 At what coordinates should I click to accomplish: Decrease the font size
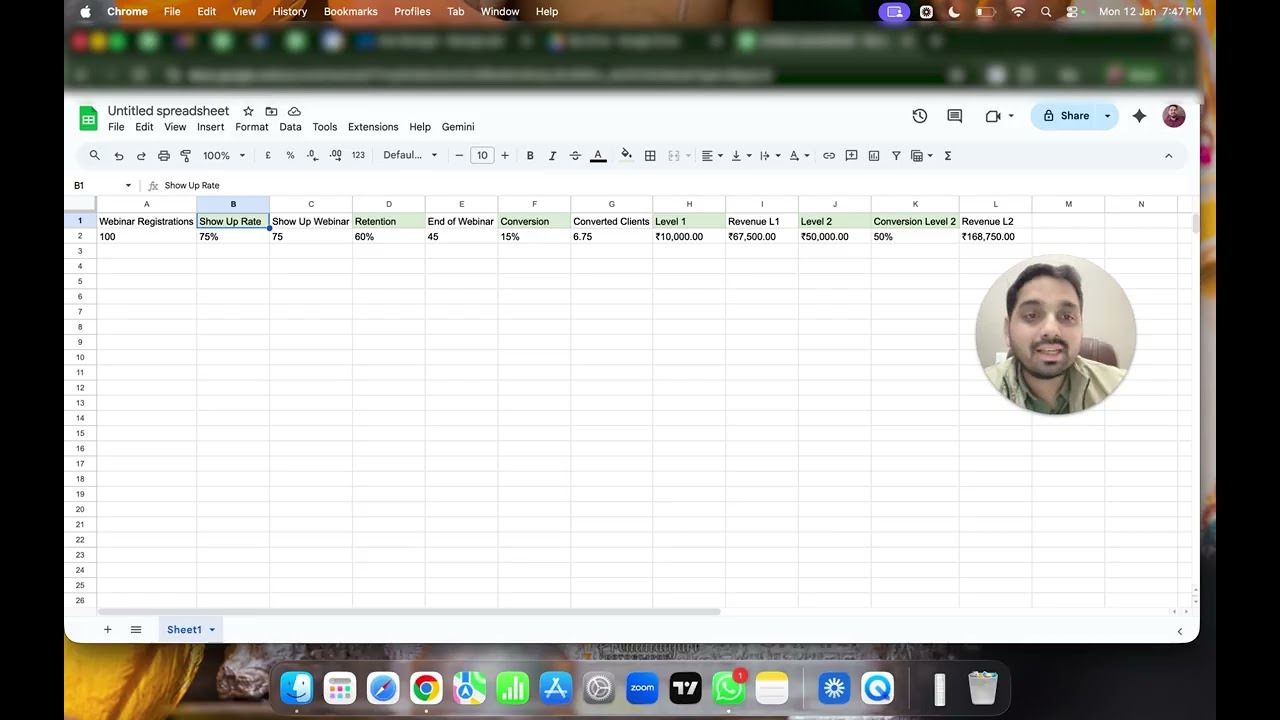pyautogui.click(x=459, y=156)
